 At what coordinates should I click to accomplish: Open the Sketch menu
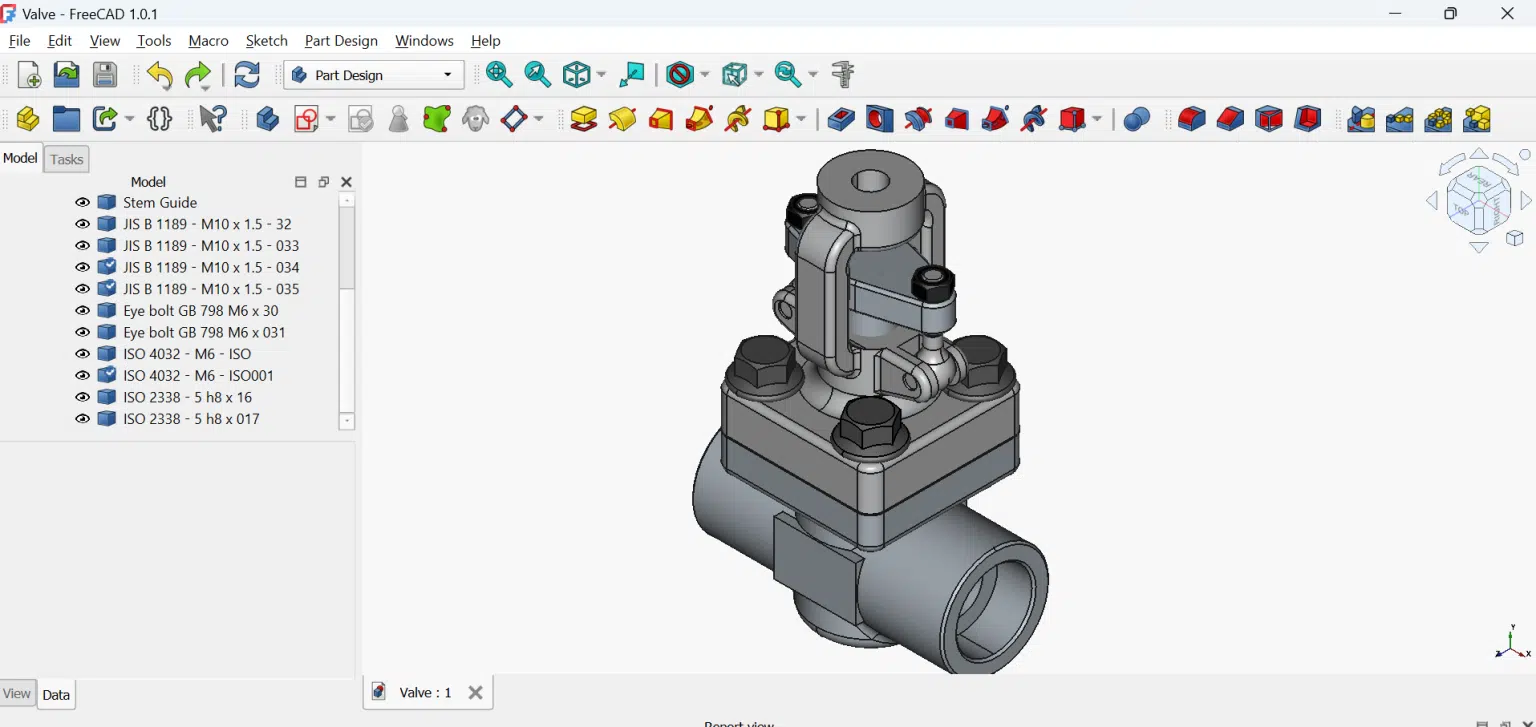[266, 41]
